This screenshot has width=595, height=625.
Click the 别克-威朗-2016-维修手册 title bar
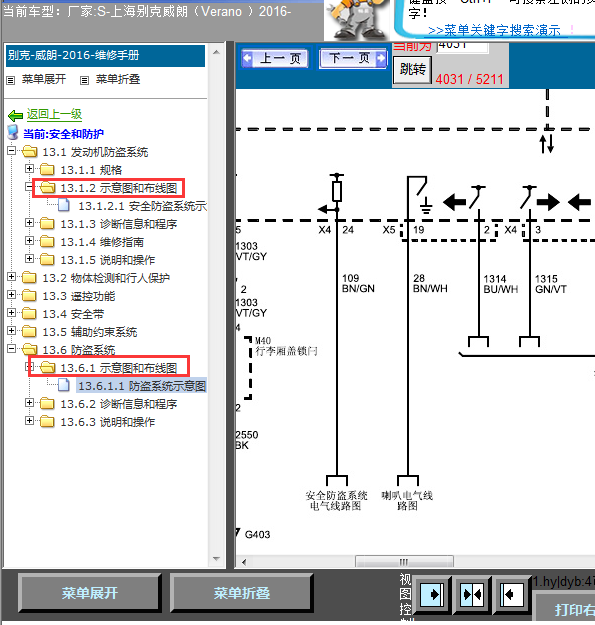tap(105, 56)
